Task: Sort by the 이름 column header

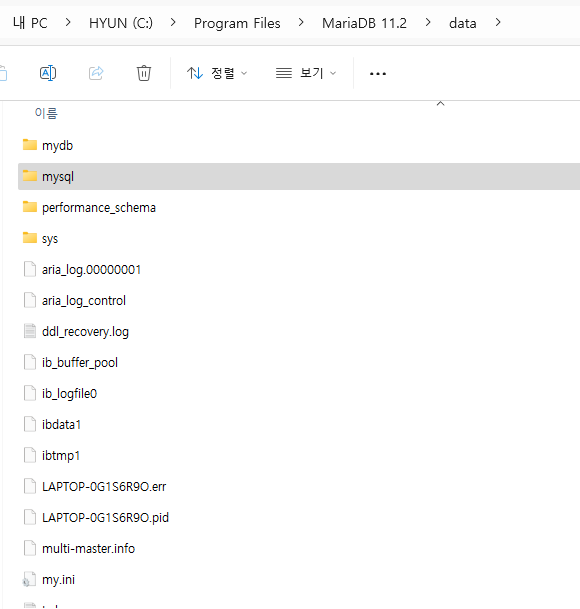Action: 46,113
